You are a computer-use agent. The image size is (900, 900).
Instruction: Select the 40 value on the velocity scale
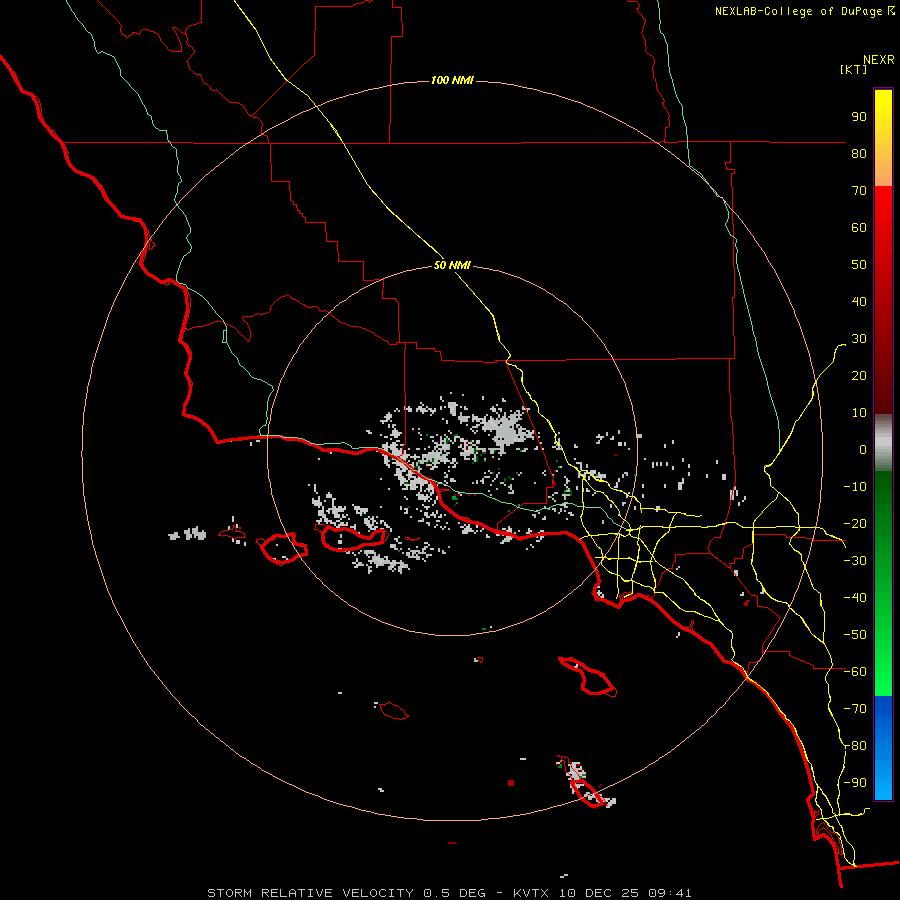(x=859, y=301)
